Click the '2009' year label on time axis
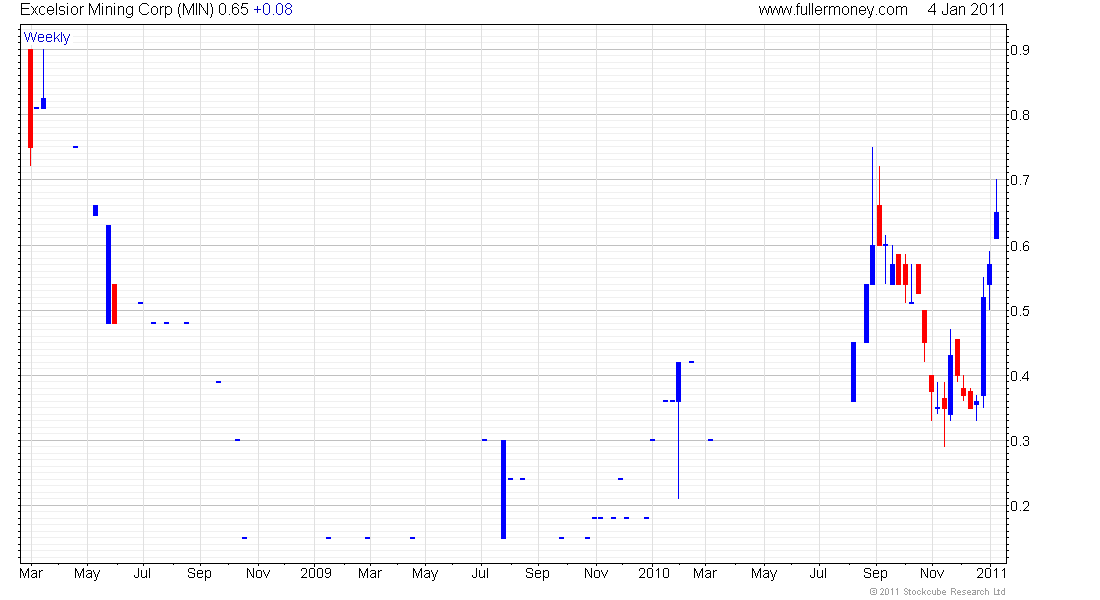The height and width of the screenshot is (600, 1100). tap(316, 573)
